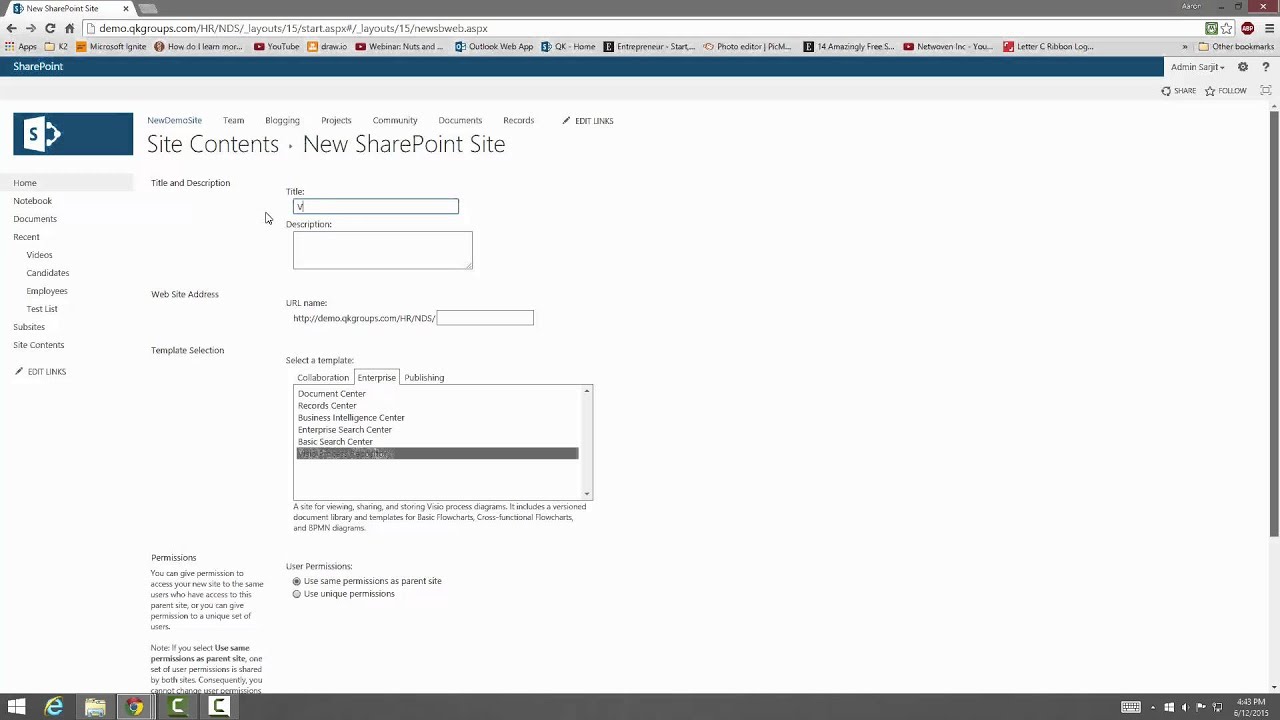Open the K2 bookmarks folder
The height and width of the screenshot is (720, 1280).
[55, 46]
